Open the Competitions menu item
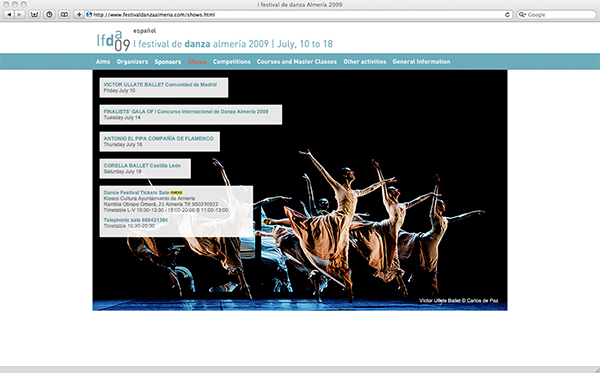 (232, 62)
